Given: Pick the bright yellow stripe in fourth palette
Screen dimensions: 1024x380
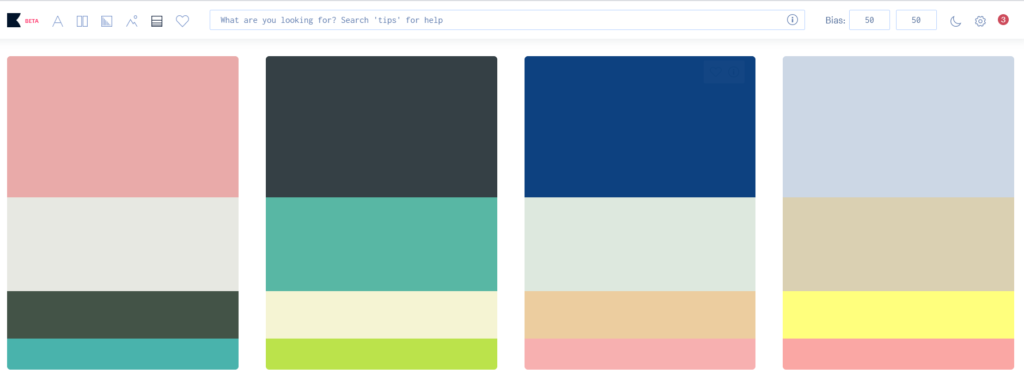Looking at the screenshot, I should (x=899, y=315).
